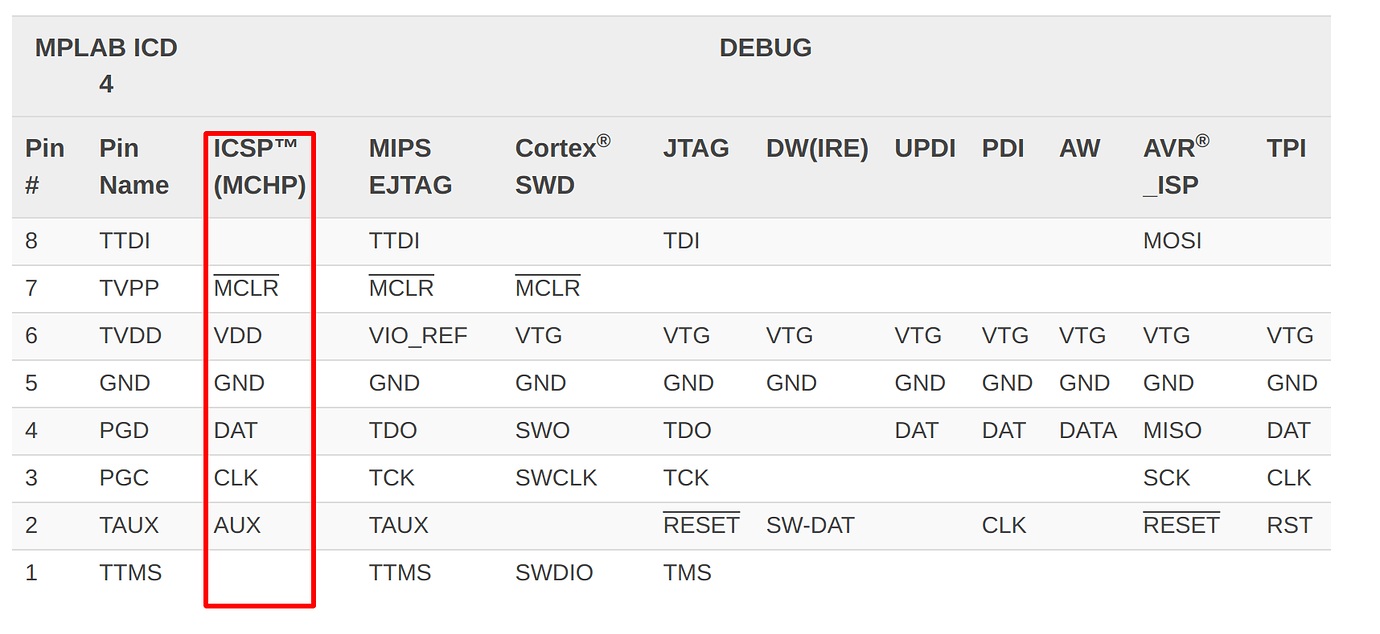
Task: Select the UPDI column header
Action: coord(925,149)
